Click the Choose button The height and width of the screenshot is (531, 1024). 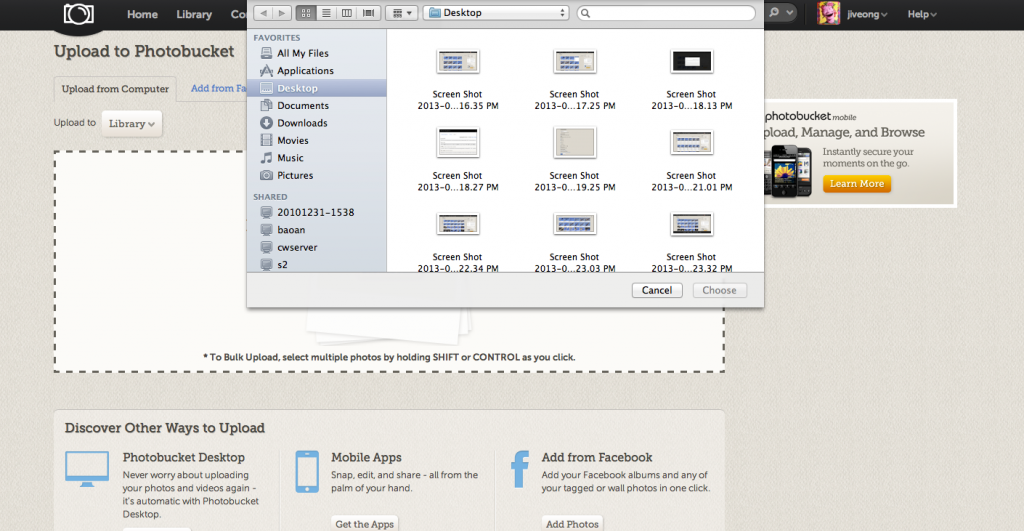click(x=719, y=291)
